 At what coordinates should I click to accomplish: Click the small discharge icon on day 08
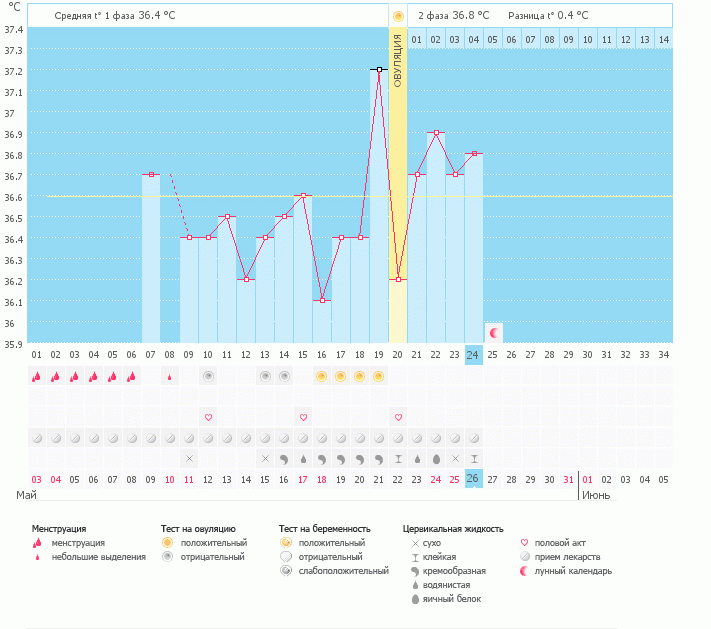tap(170, 377)
